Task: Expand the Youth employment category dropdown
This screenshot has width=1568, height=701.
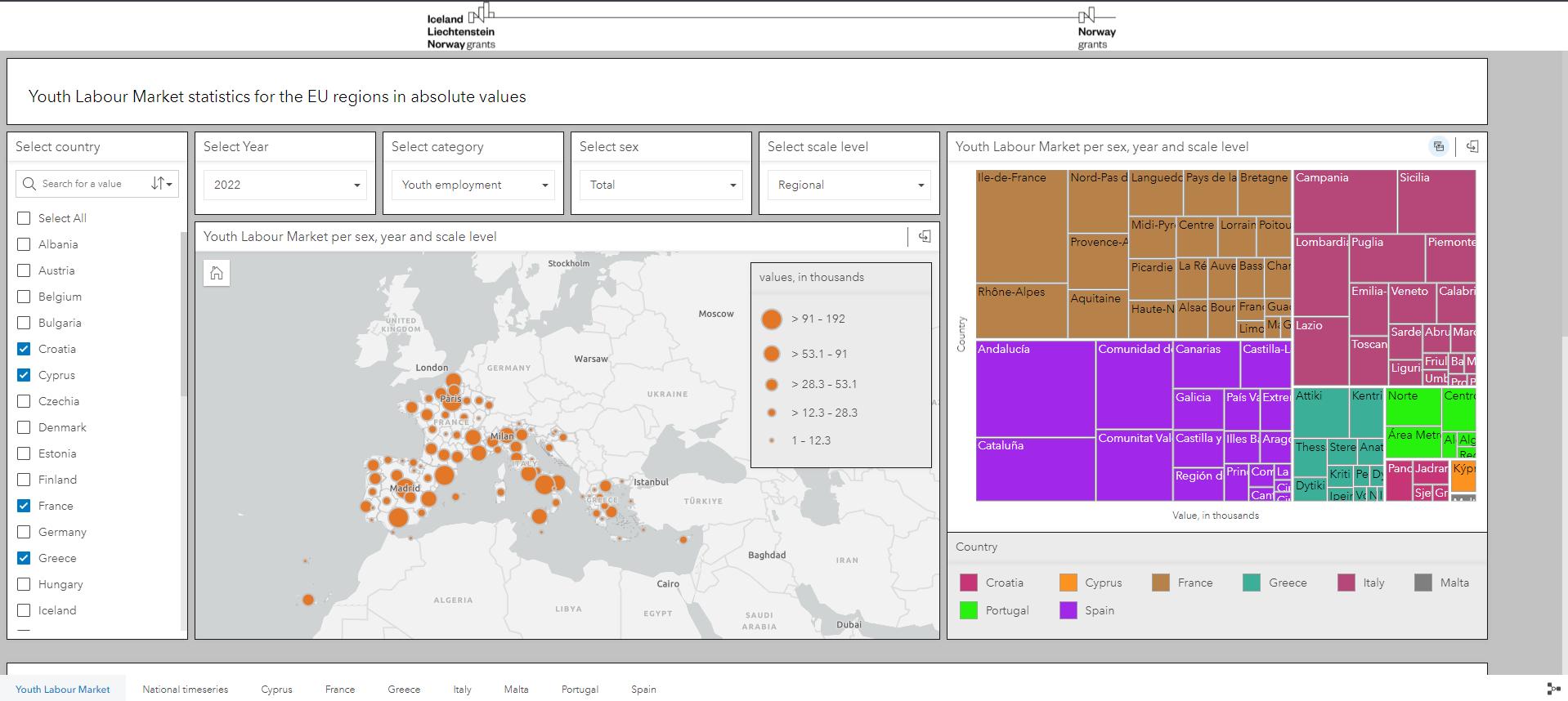Action: [x=473, y=185]
